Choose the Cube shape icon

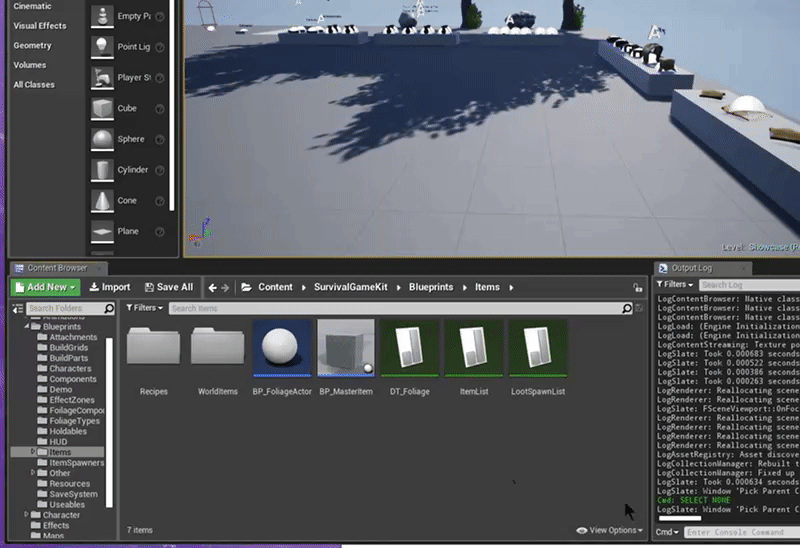[102, 108]
